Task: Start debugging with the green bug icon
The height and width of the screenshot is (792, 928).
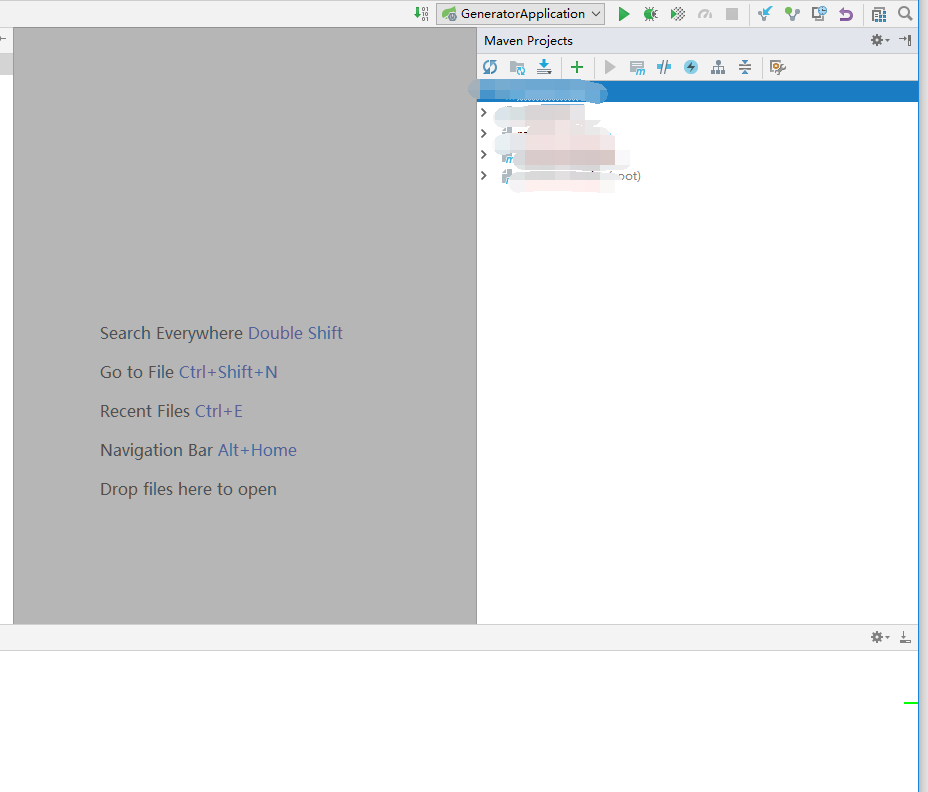Action: pyautogui.click(x=650, y=14)
